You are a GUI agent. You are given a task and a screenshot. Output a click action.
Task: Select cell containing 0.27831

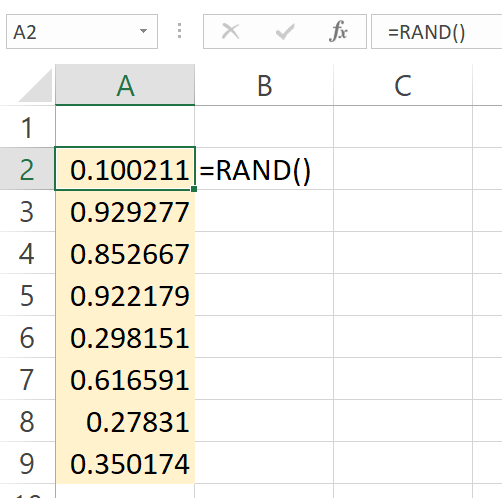pyautogui.click(x=125, y=421)
